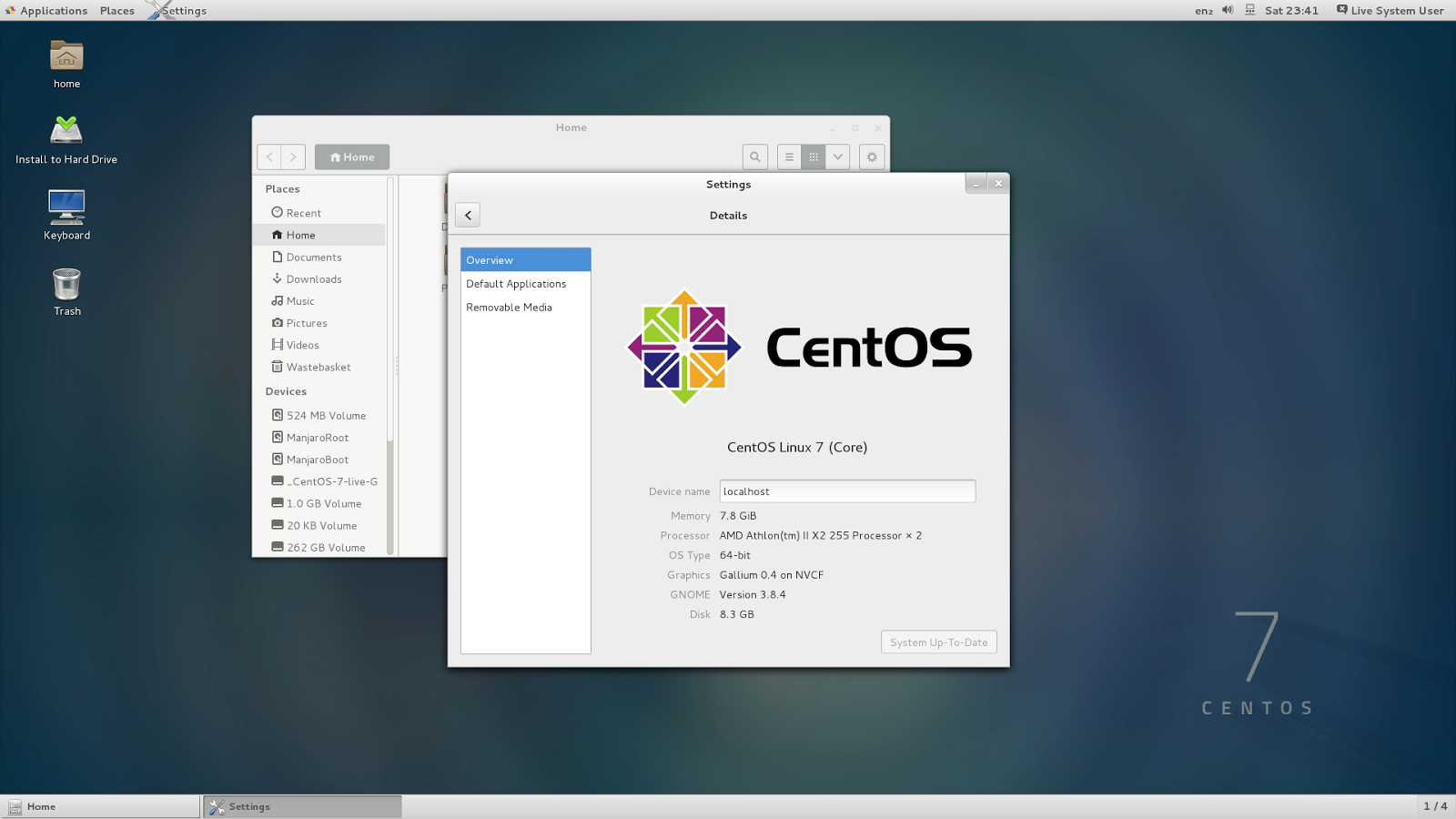Go back in the Settings Details panel
This screenshot has width=1456, height=819.
coord(468,215)
